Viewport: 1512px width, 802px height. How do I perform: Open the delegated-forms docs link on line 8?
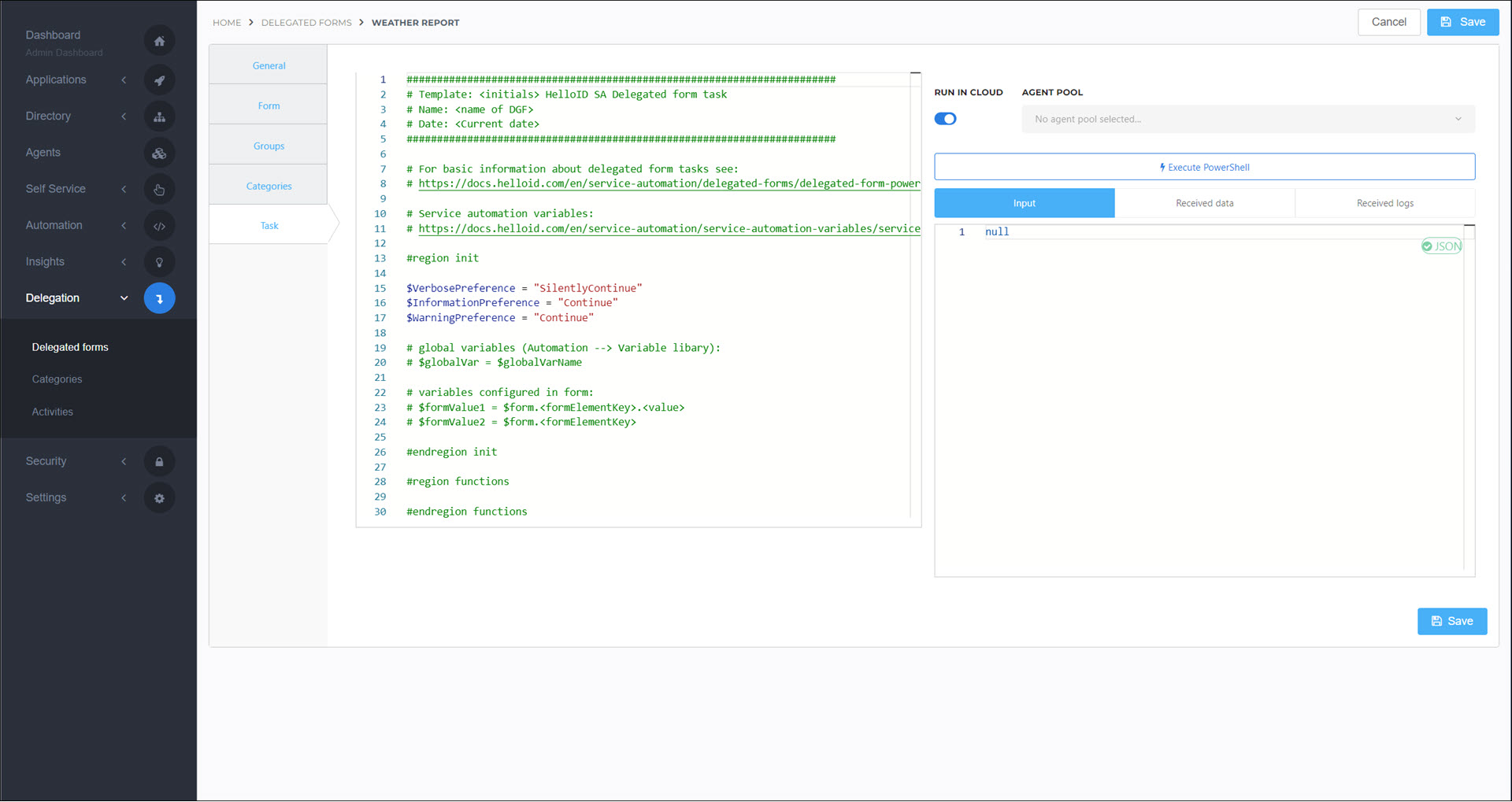tap(669, 183)
